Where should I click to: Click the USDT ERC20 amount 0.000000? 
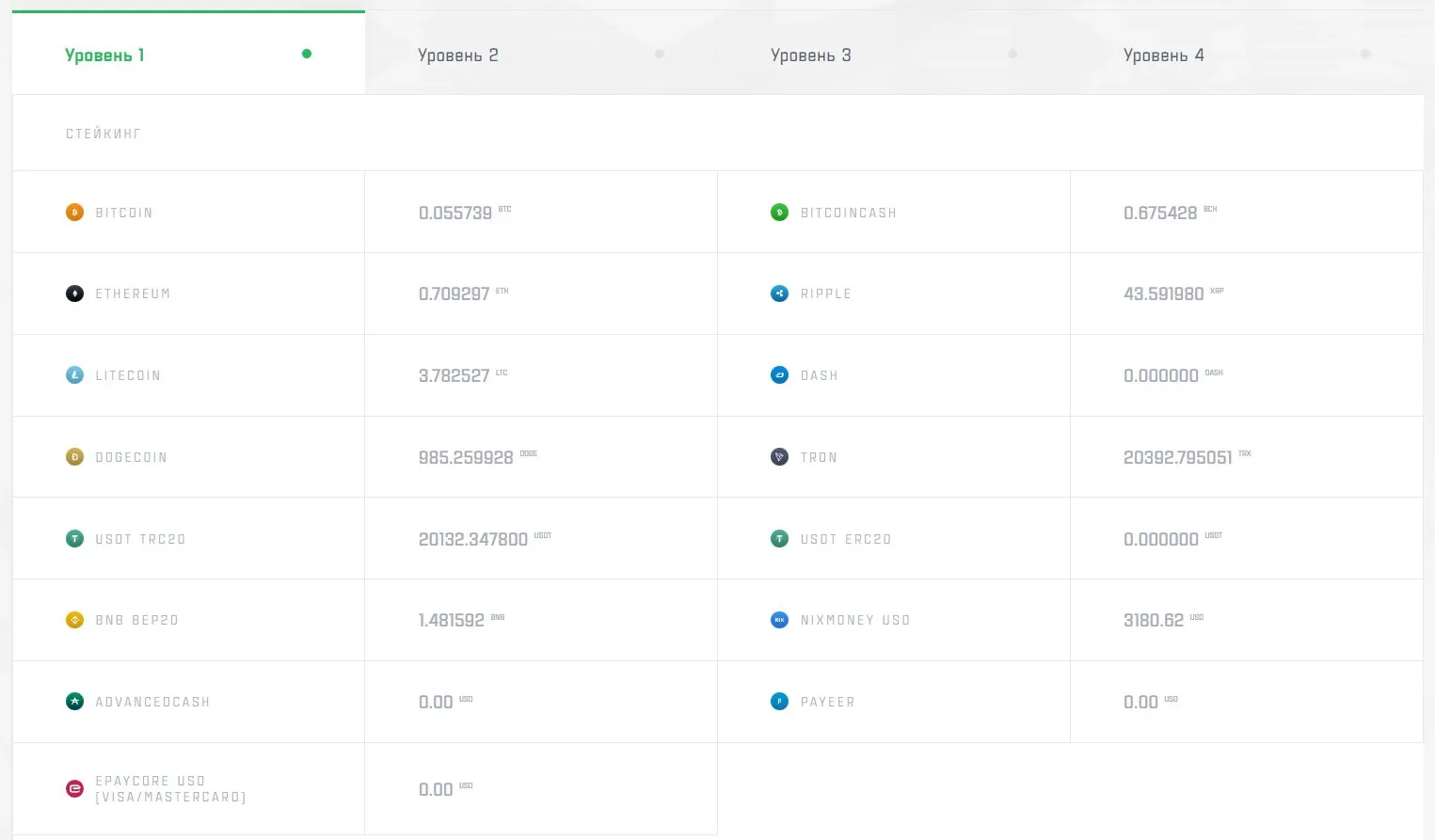[1161, 539]
